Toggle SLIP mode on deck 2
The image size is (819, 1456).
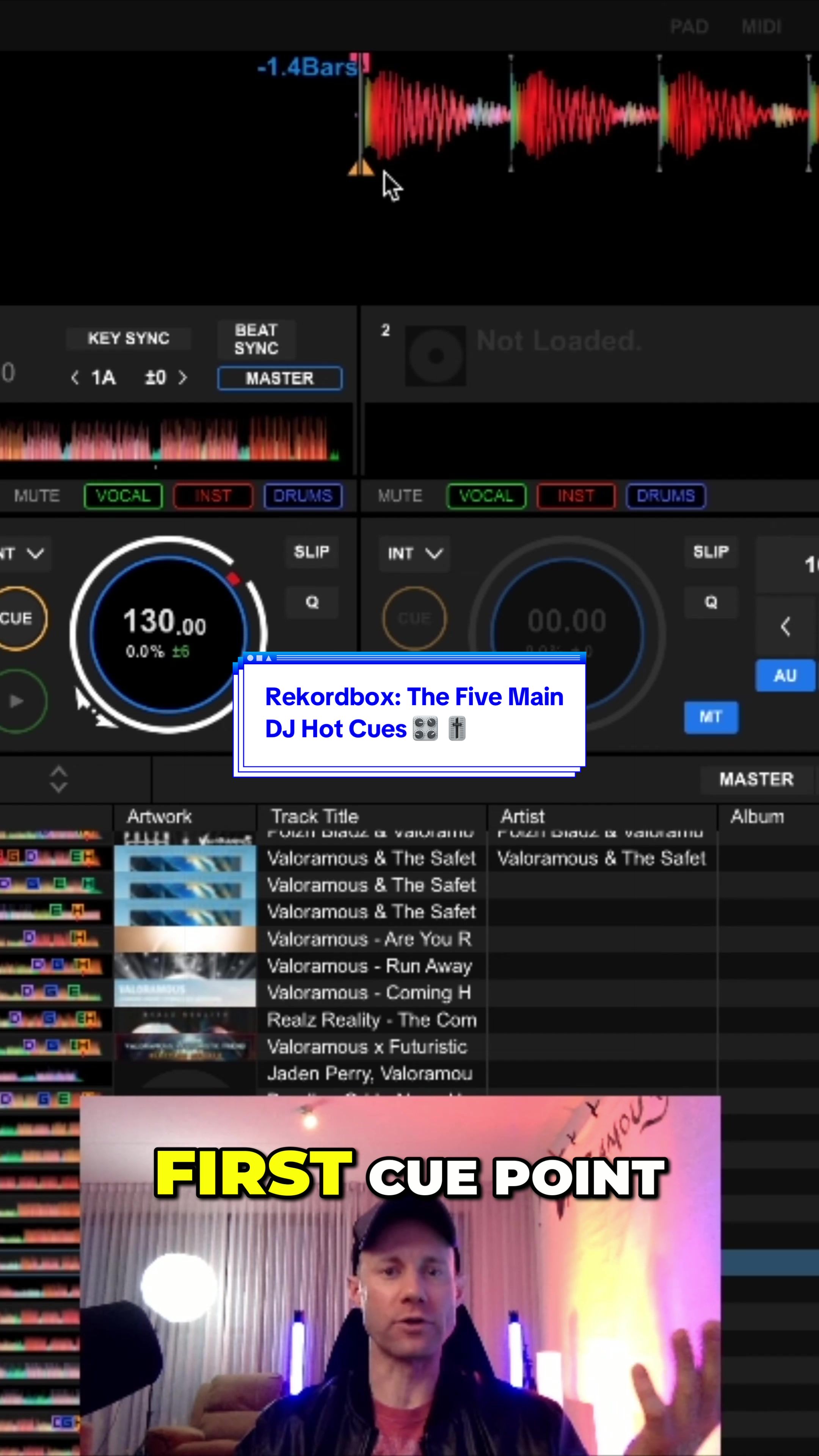[x=711, y=552]
